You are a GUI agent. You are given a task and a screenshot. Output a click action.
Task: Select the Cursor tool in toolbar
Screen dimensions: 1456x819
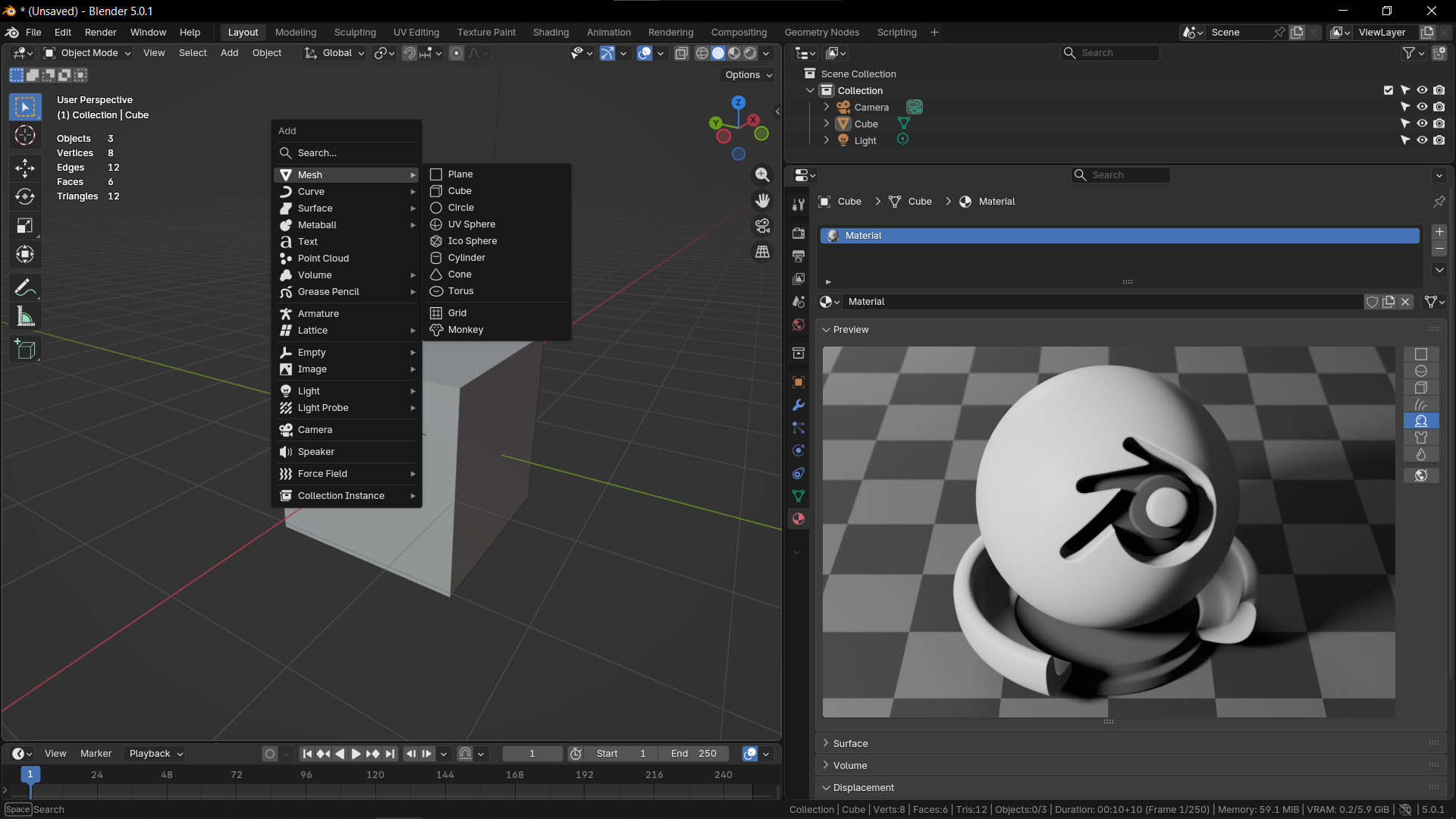pos(25,136)
